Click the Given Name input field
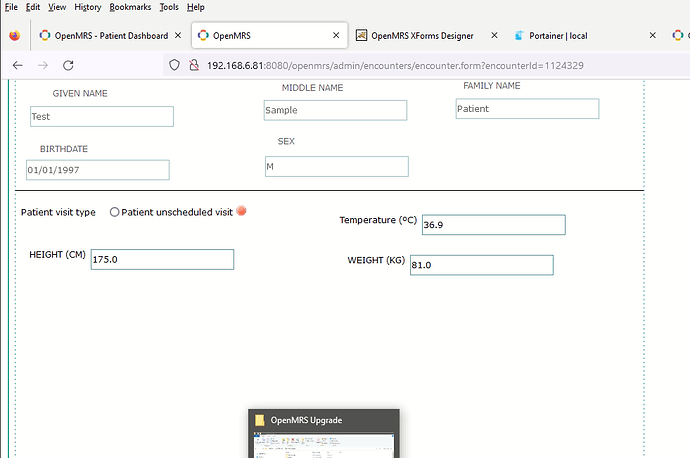 point(101,117)
